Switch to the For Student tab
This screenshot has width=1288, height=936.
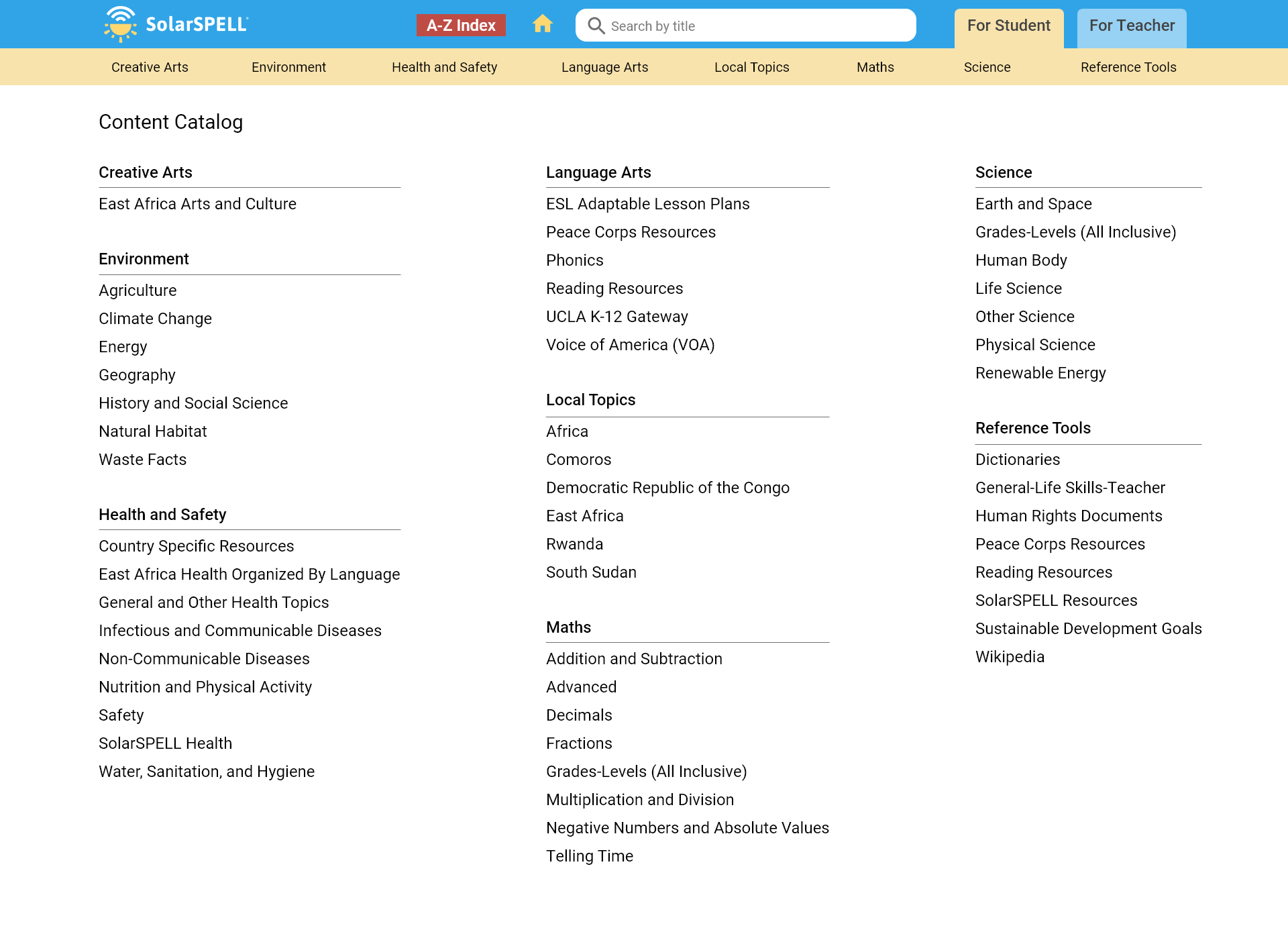(1009, 28)
